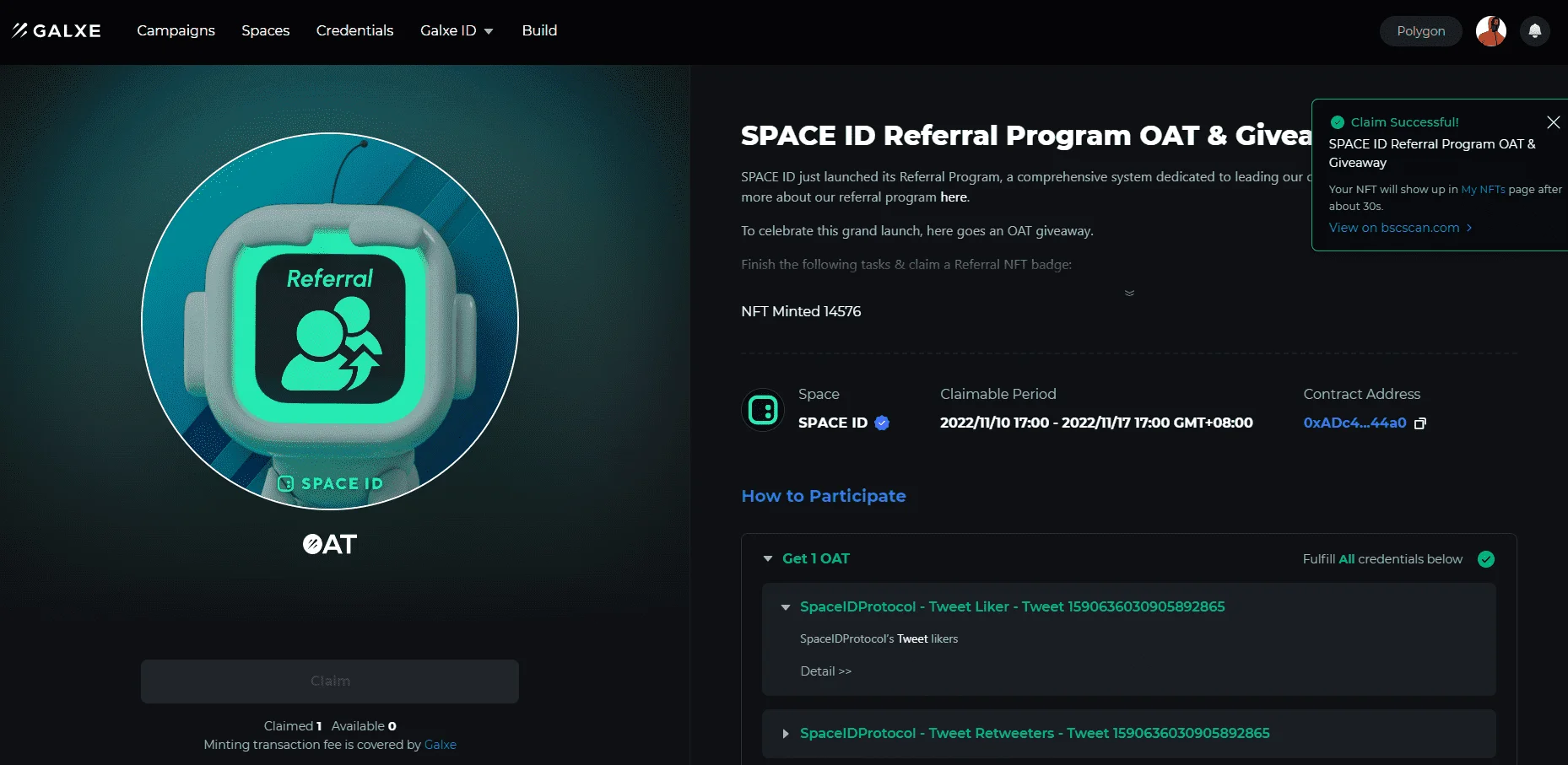Open the Credentials menu item
Screen dimensions: 1568x765
[x=354, y=30]
